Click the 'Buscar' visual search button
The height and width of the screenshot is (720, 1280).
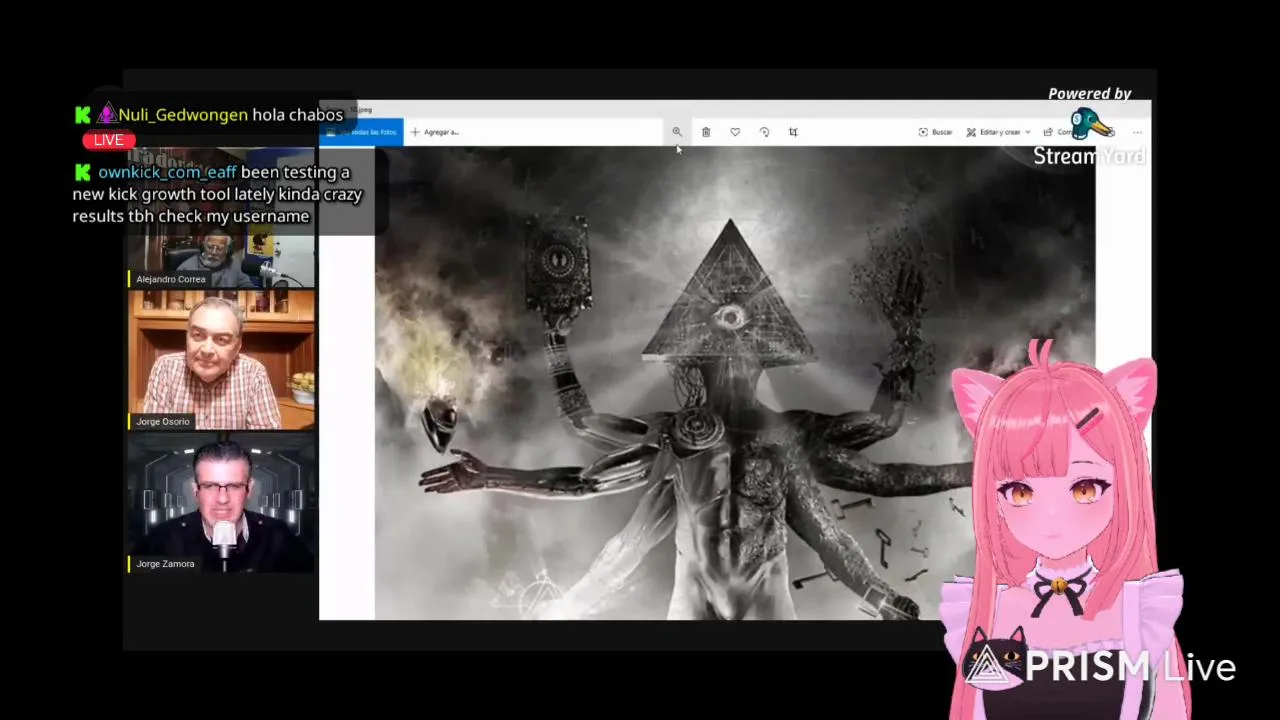click(935, 132)
